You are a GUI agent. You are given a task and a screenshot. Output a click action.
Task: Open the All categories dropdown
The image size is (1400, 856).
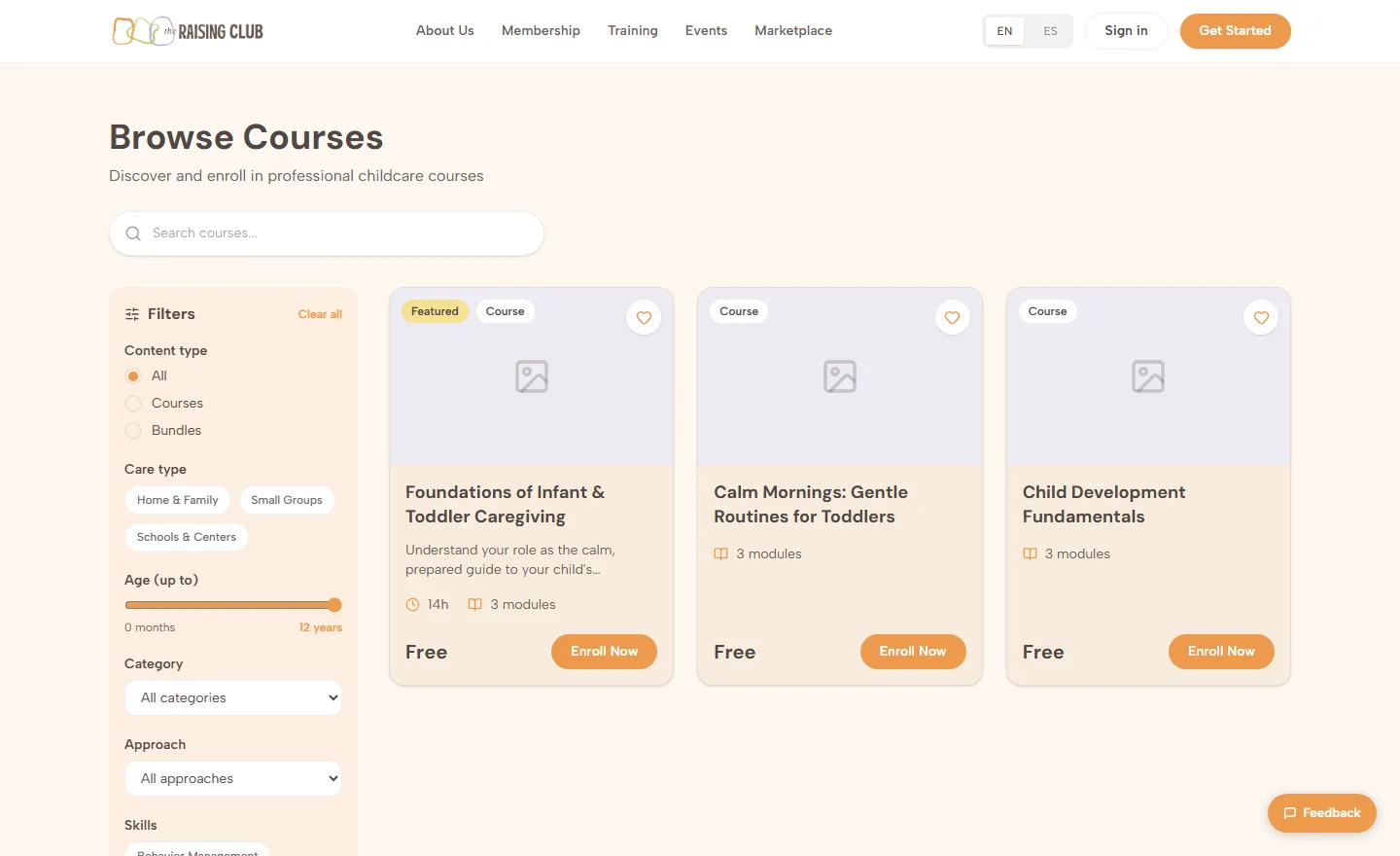click(233, 697)
